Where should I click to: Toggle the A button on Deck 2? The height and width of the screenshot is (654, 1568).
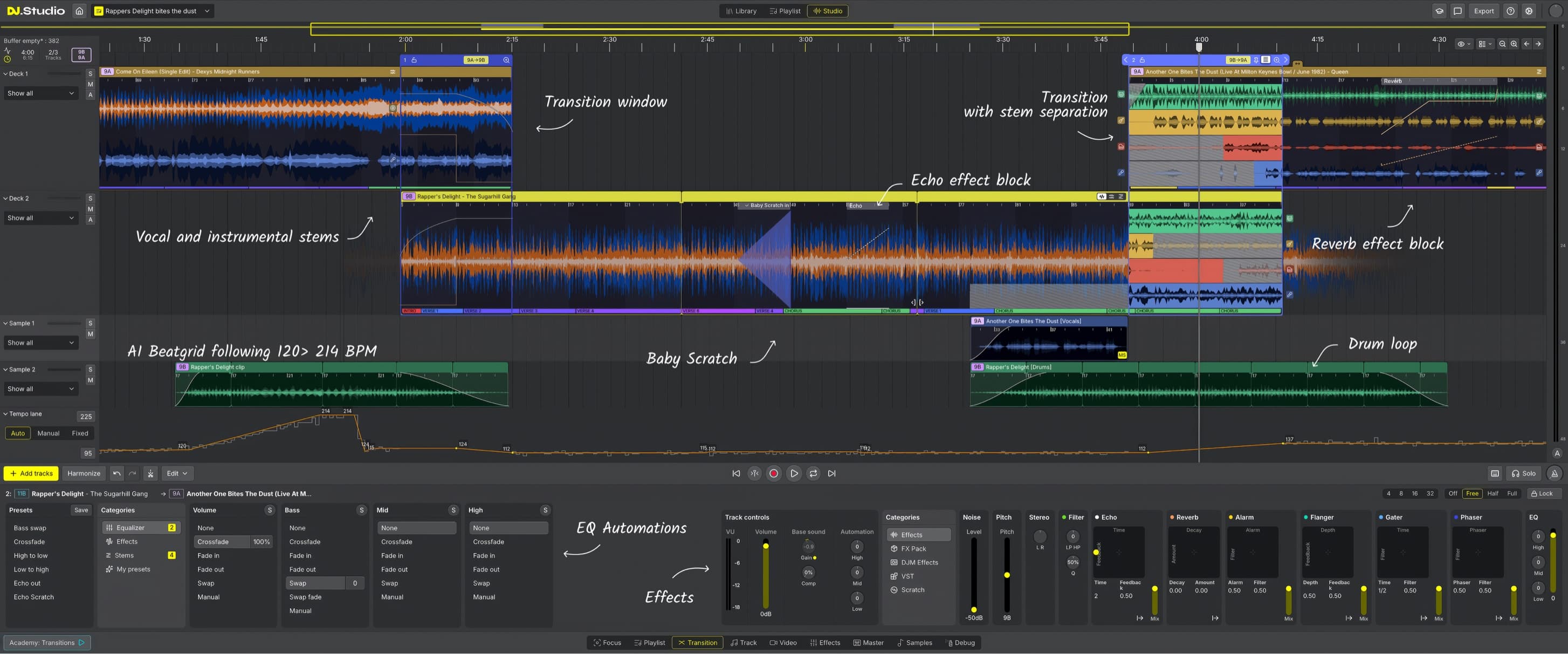coord(91,220)
